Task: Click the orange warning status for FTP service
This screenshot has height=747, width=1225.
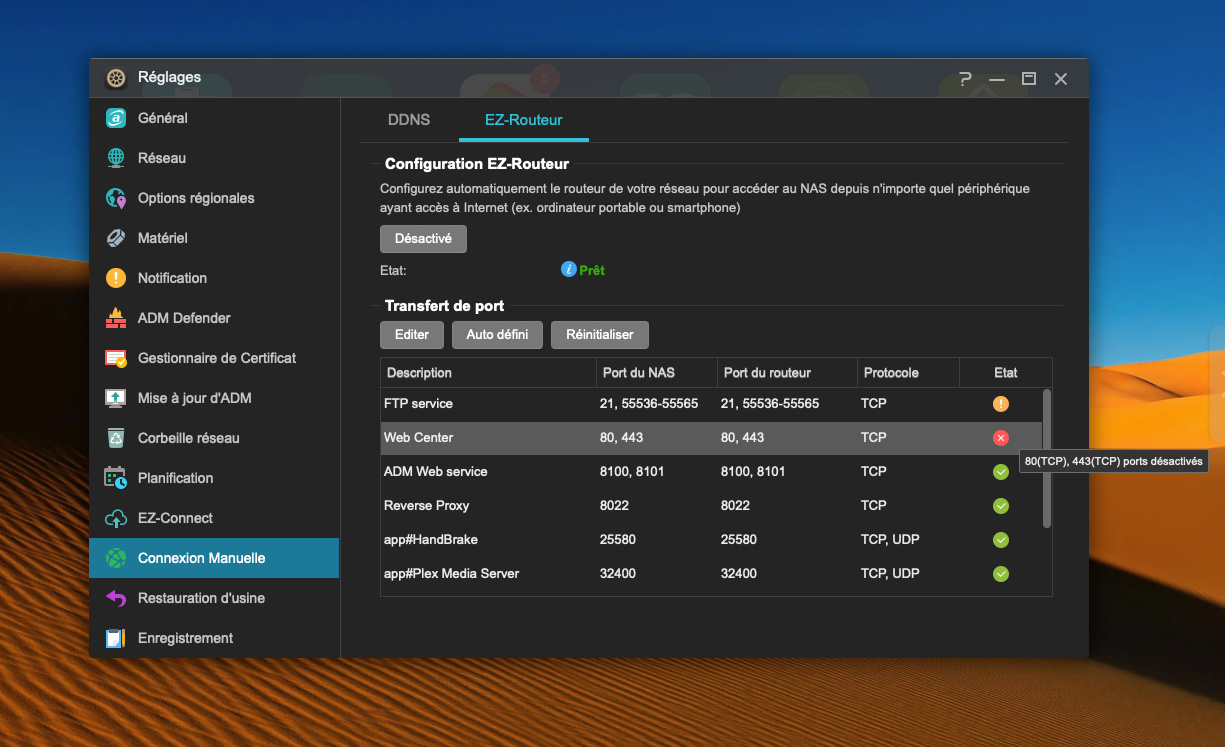Action: coord(1000,404)
